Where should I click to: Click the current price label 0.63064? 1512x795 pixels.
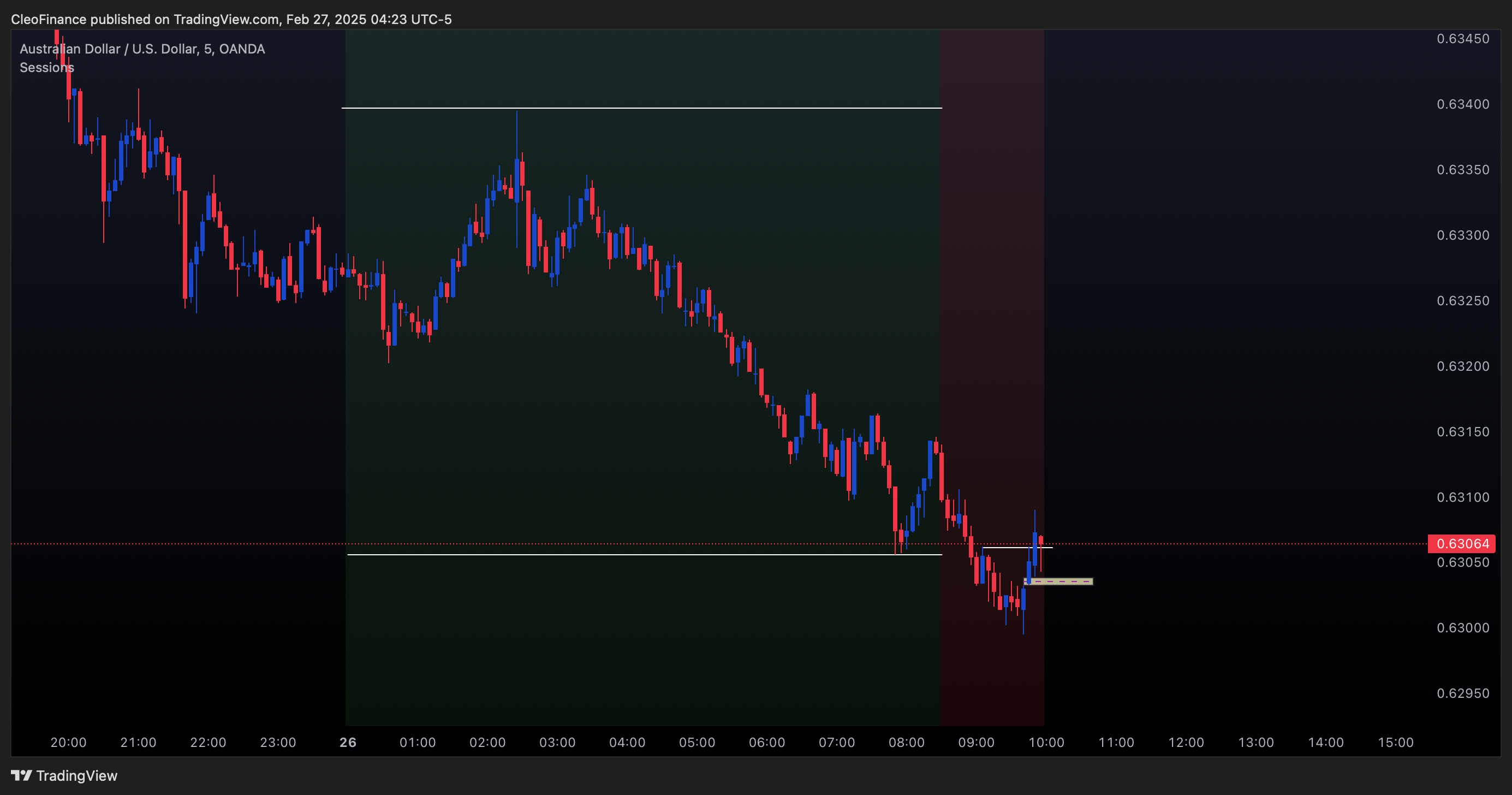click(x=1462, y=544)
